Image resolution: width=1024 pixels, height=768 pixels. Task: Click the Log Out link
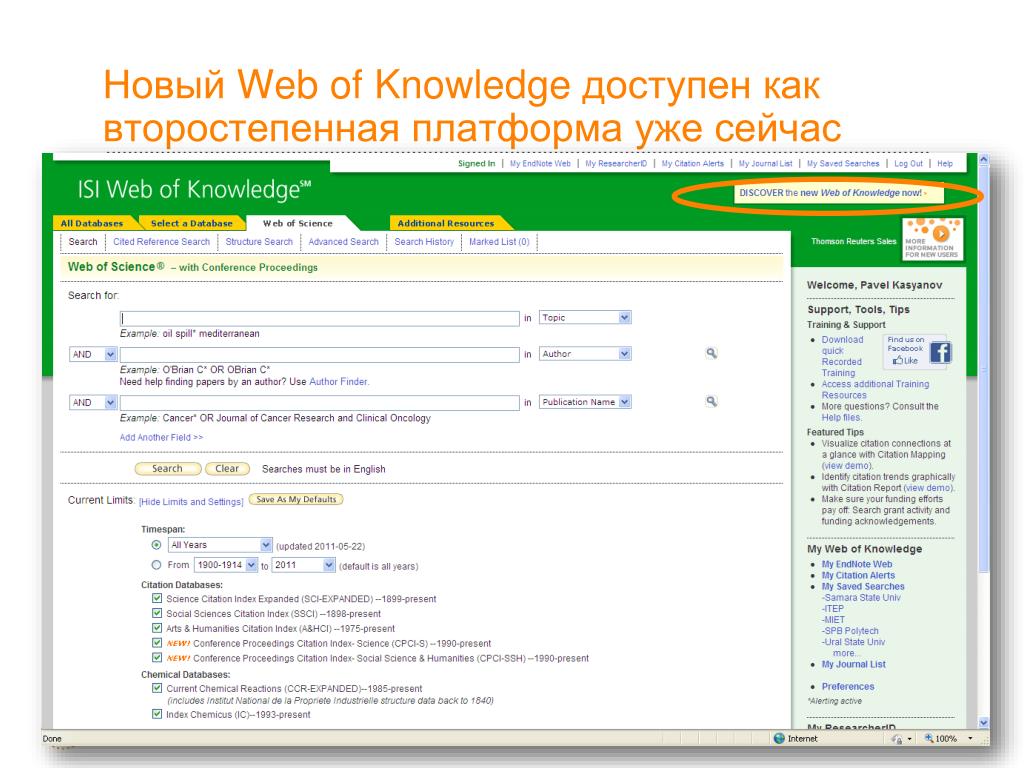point(908,164)
